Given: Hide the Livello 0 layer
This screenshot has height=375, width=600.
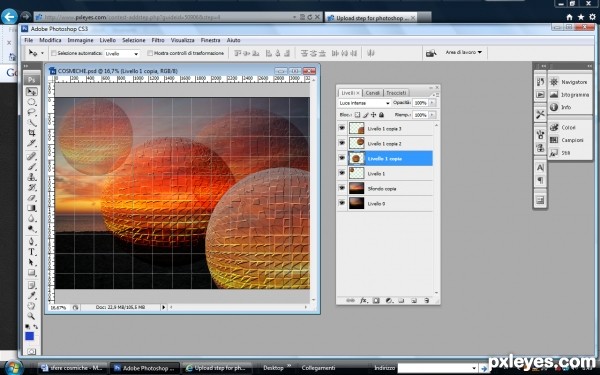Looking at the screenshot, I should pos(342,203).
